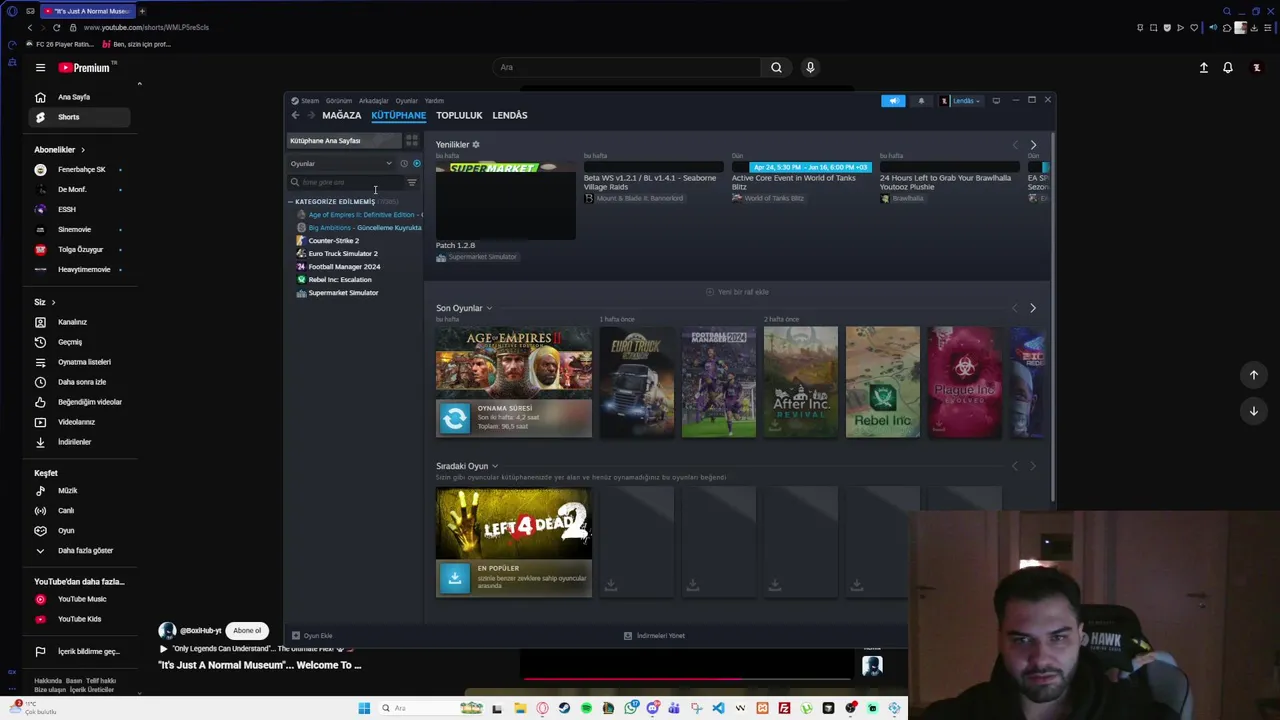Viewport: 1280px width, 720px height.
Task: Click Kütüphane Ana Sayfası button
Action: [343, 141]
